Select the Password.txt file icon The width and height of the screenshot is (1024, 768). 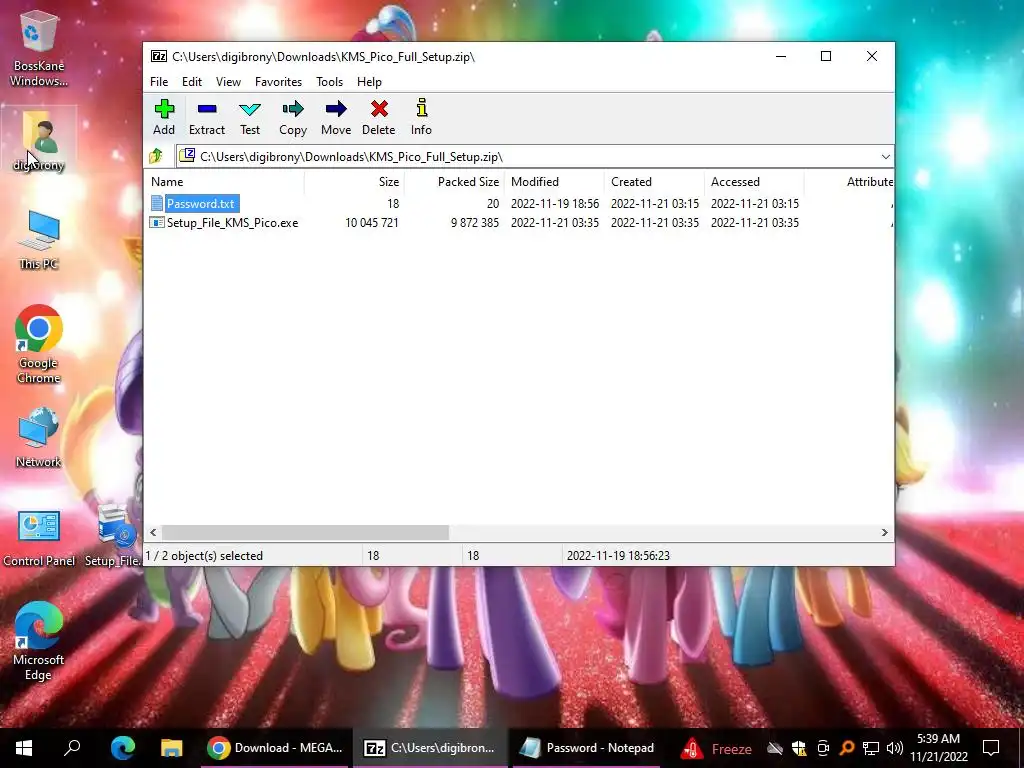tap(157, 203)
